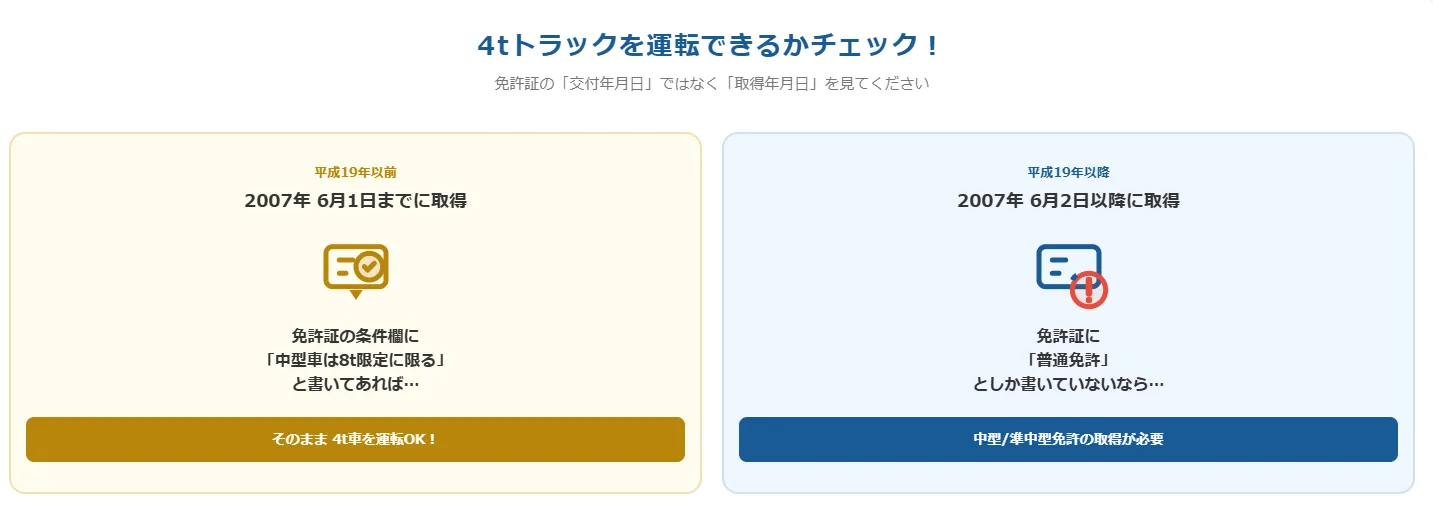Click the 2007年 6月1日までに取得 heading
Screen dimensions: 1433x517
pos(355,200)
